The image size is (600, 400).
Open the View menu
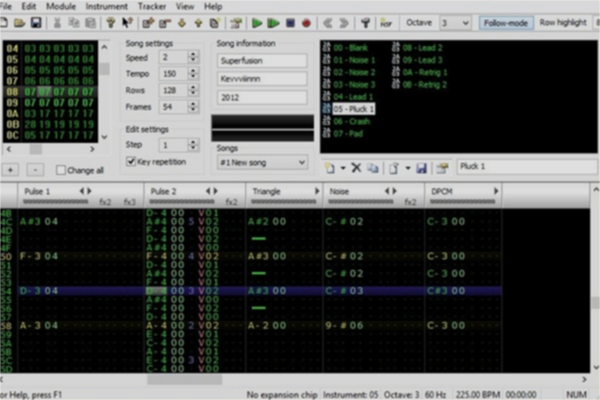point(185,7)
